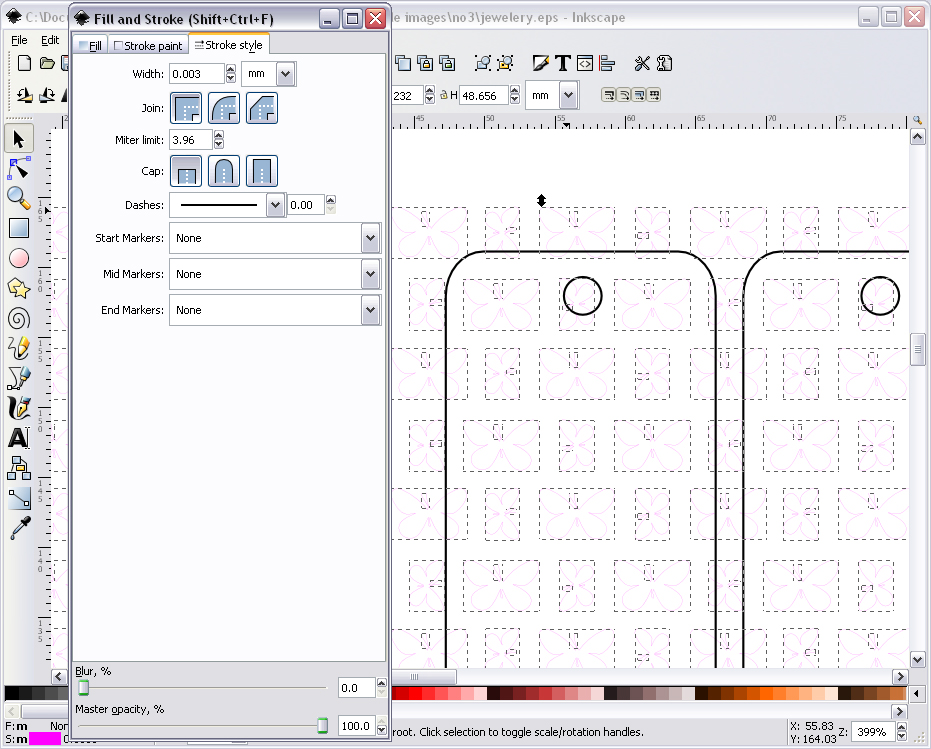Image resolution: width=931 pixels, height=749 pixels.
Task: Select the Text tool in toolbox
Action: pos(19,438)
